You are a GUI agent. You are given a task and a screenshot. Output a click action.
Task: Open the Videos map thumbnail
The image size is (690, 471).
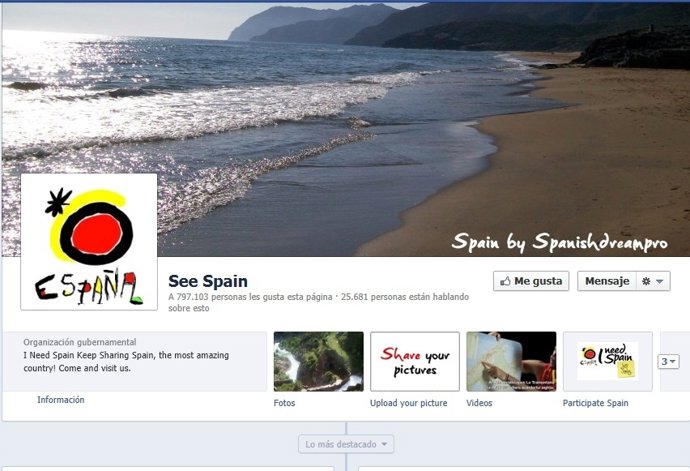coord(511,361)
